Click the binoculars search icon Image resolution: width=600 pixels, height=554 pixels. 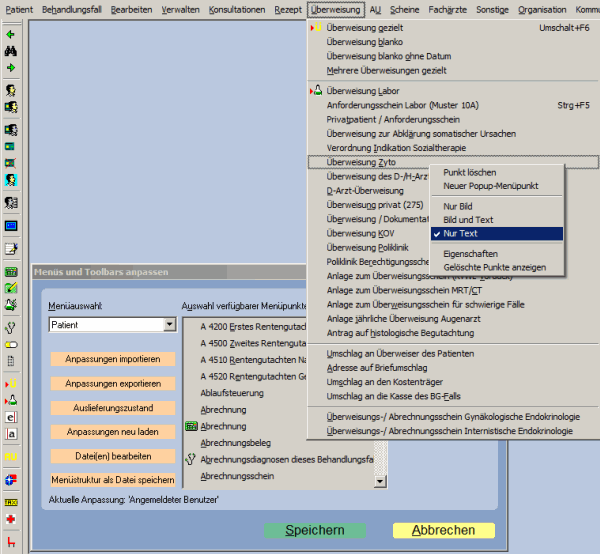pyautogui.click(x=11, y=51)
